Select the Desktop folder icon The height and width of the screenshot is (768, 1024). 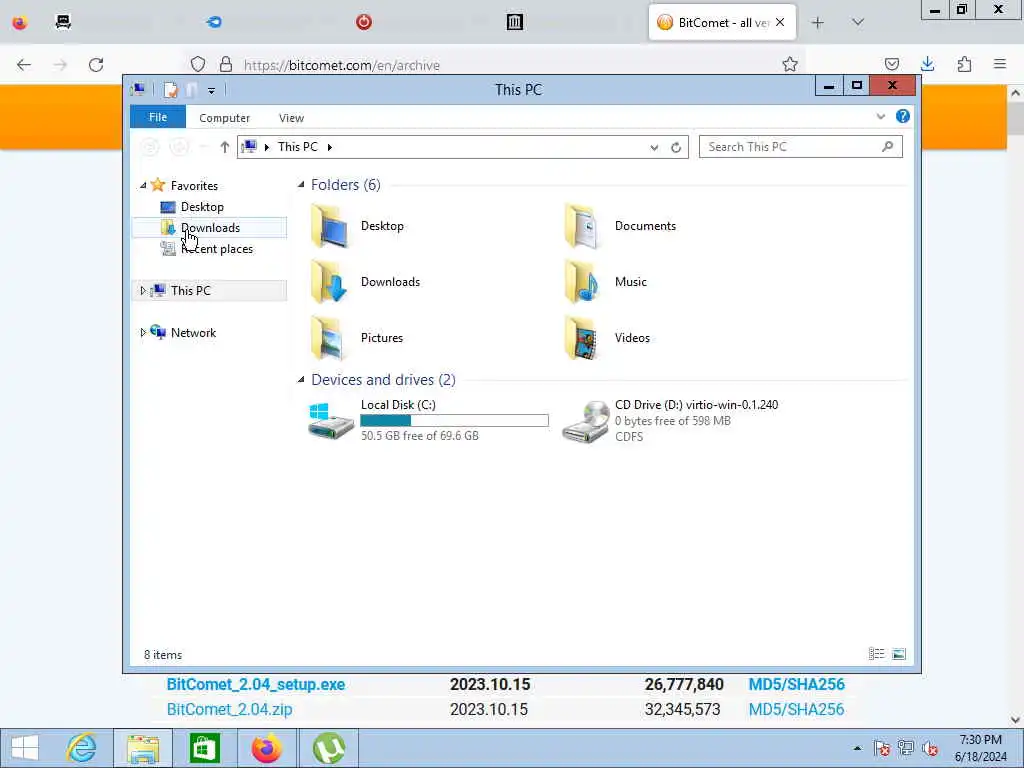(x=331, y=226)
